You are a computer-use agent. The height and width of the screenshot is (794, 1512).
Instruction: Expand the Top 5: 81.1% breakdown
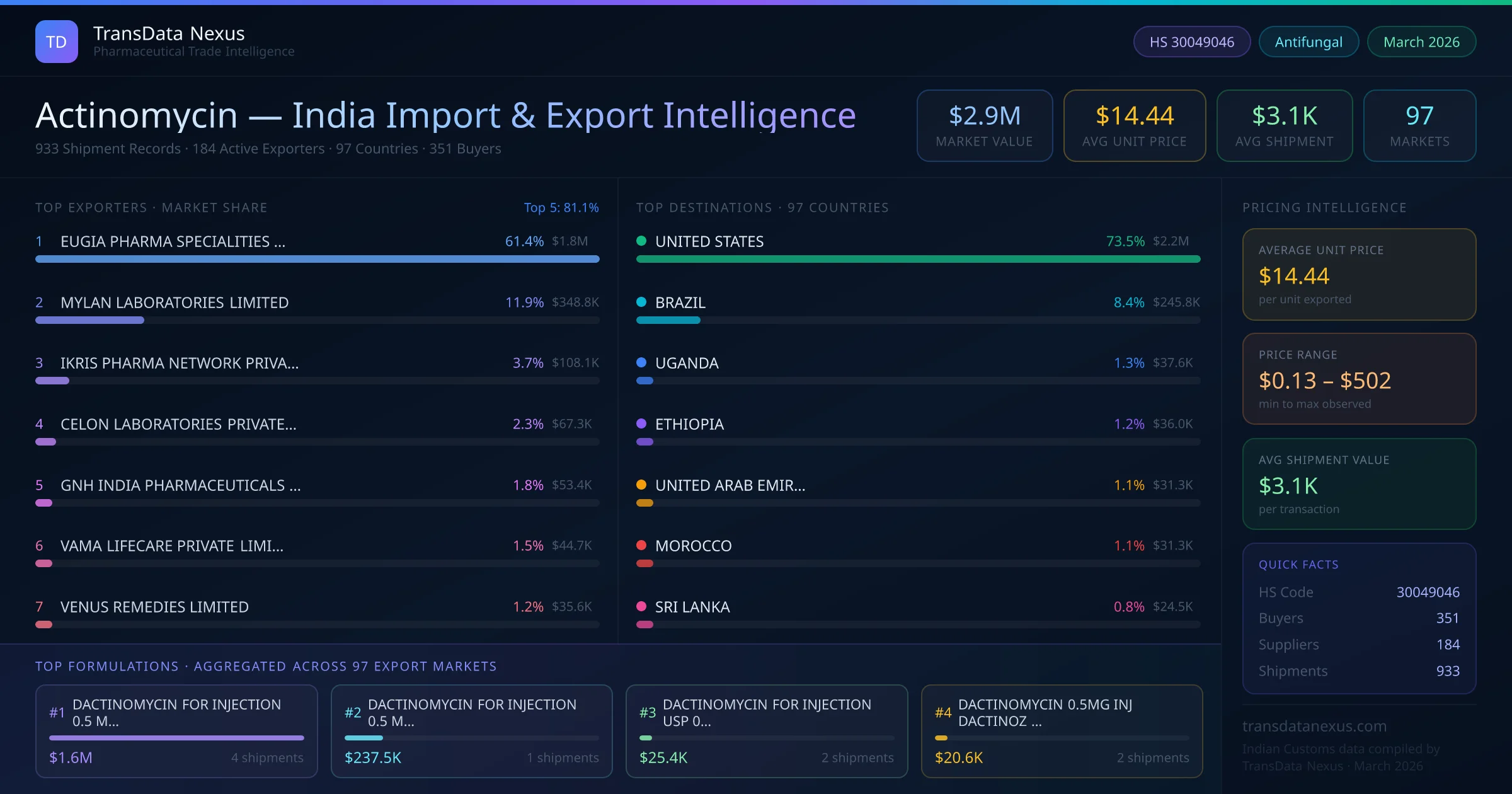(561, 207)
